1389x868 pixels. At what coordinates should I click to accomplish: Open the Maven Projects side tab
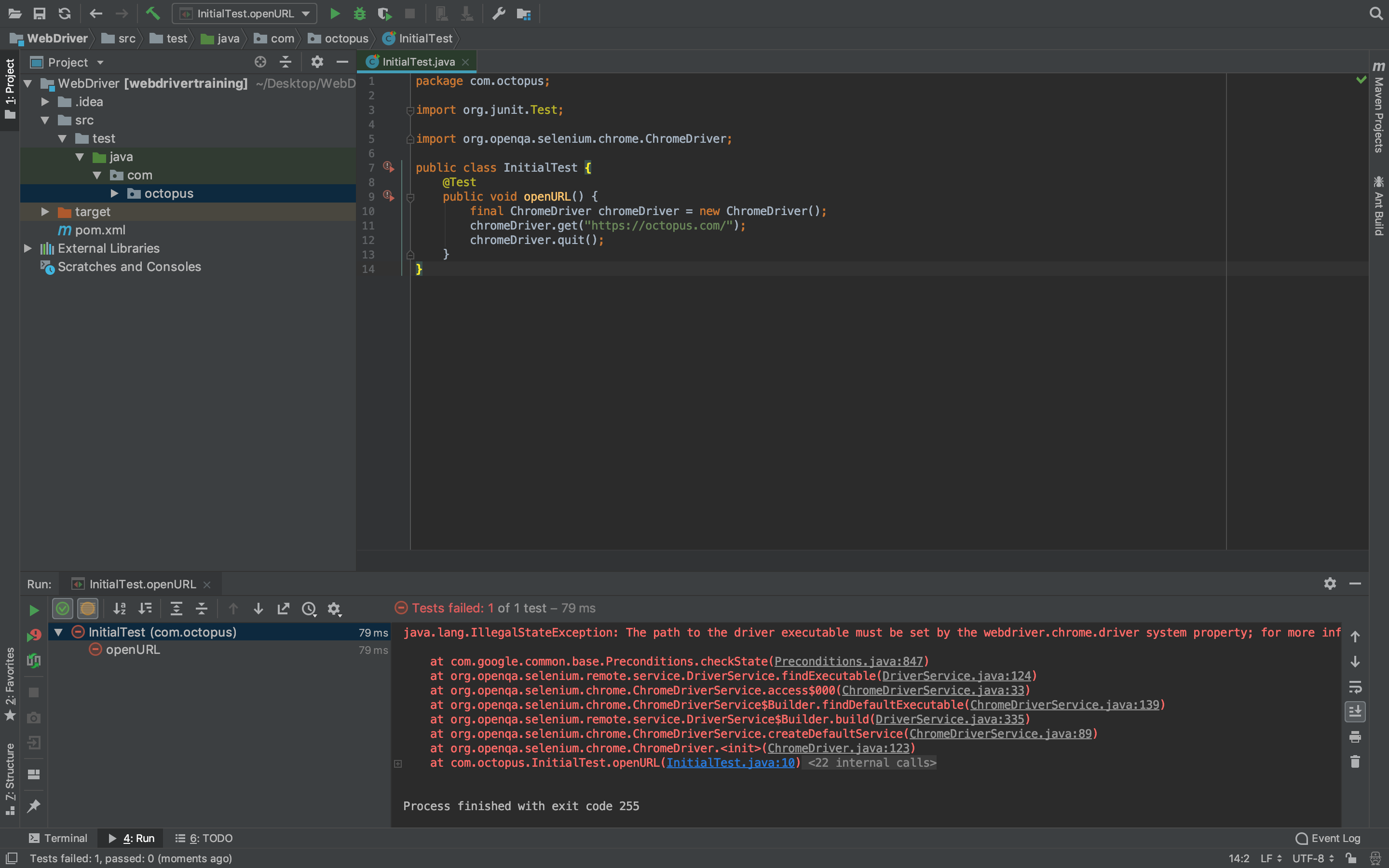coord(1379,109)
